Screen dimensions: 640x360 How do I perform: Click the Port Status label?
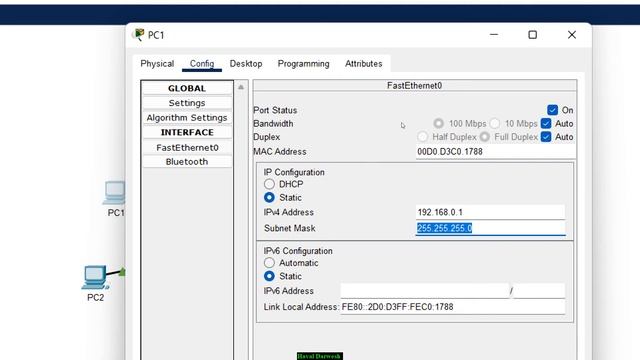coord(275,110)
